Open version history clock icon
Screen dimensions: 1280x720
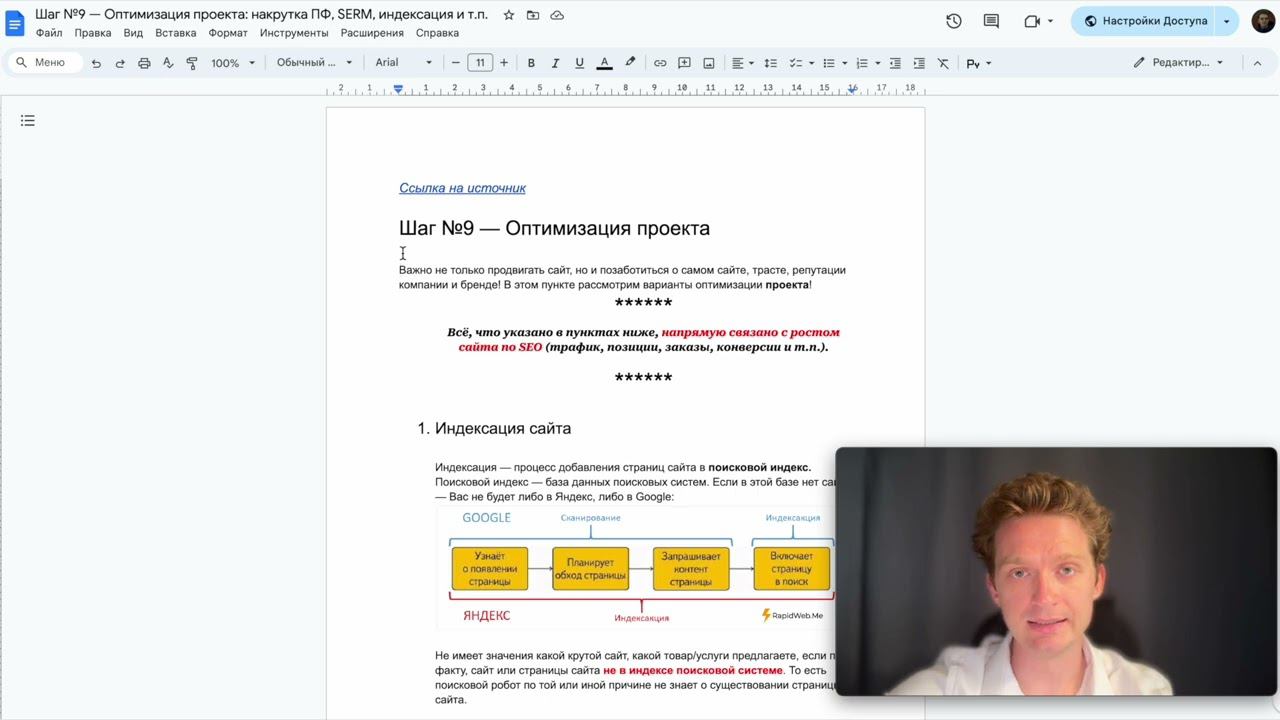[954, 21]
